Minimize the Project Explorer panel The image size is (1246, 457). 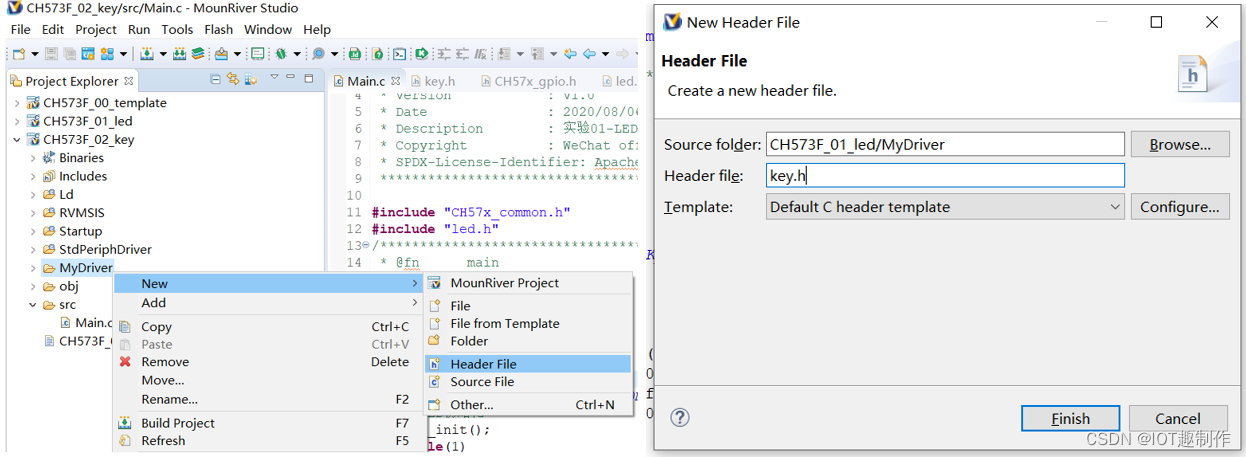coord(291,77)
